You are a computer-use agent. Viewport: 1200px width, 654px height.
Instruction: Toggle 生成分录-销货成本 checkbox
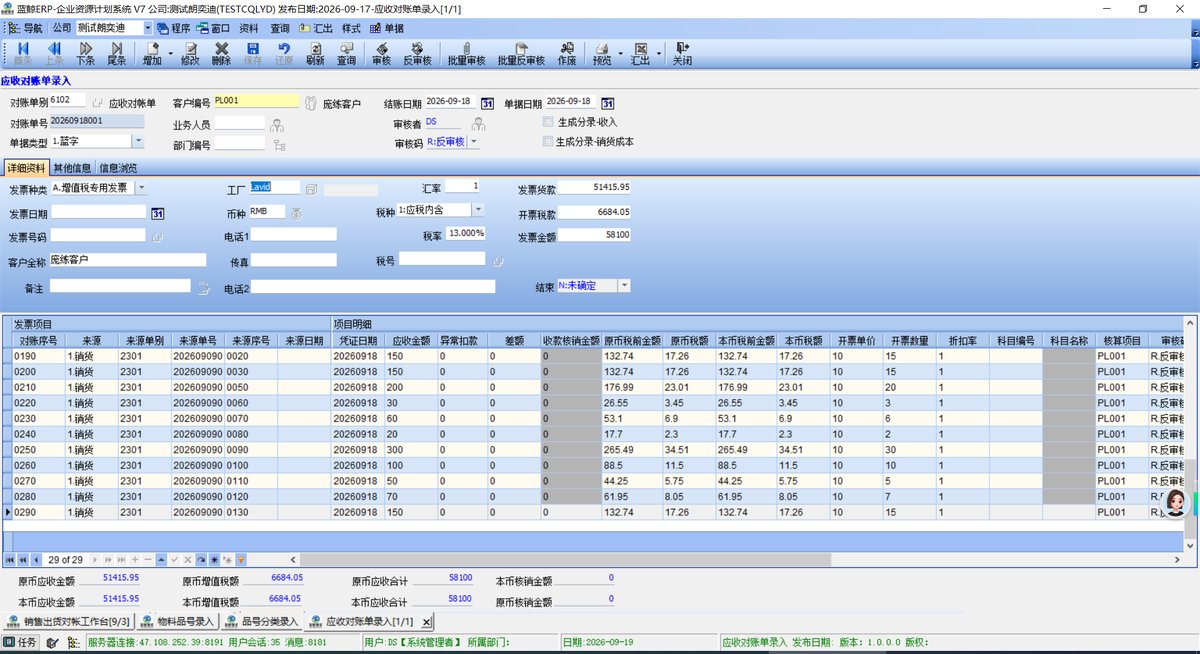(547, 142)
